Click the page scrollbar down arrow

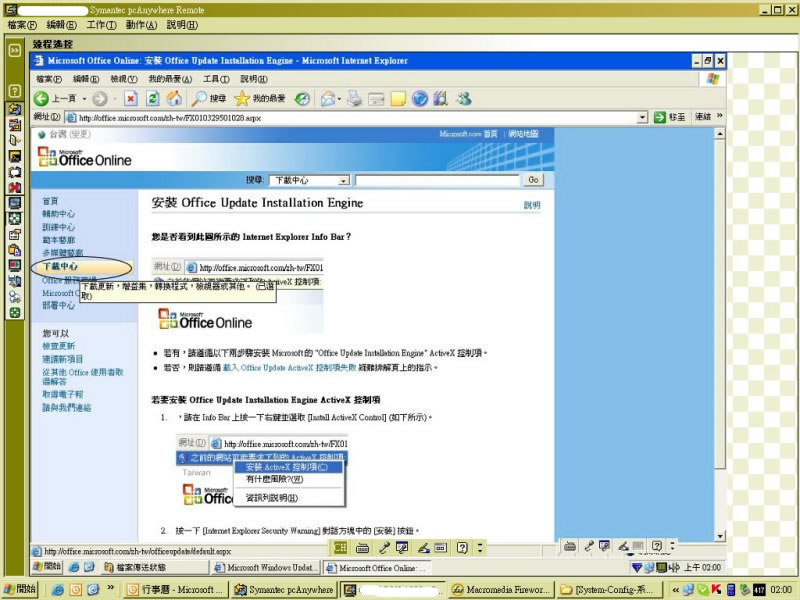coord(719,536)
